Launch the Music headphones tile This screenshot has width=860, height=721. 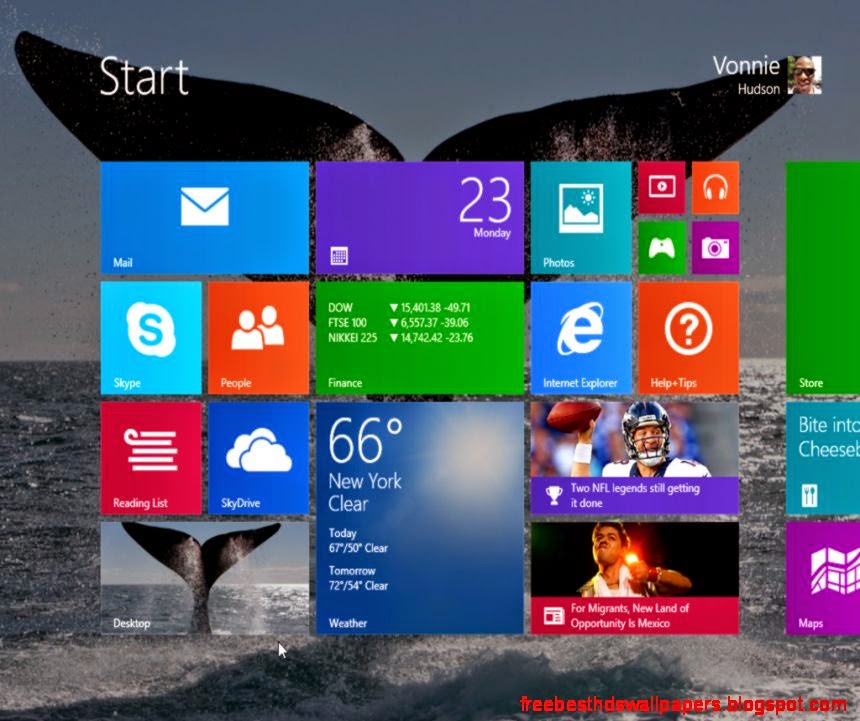[715, 188]
